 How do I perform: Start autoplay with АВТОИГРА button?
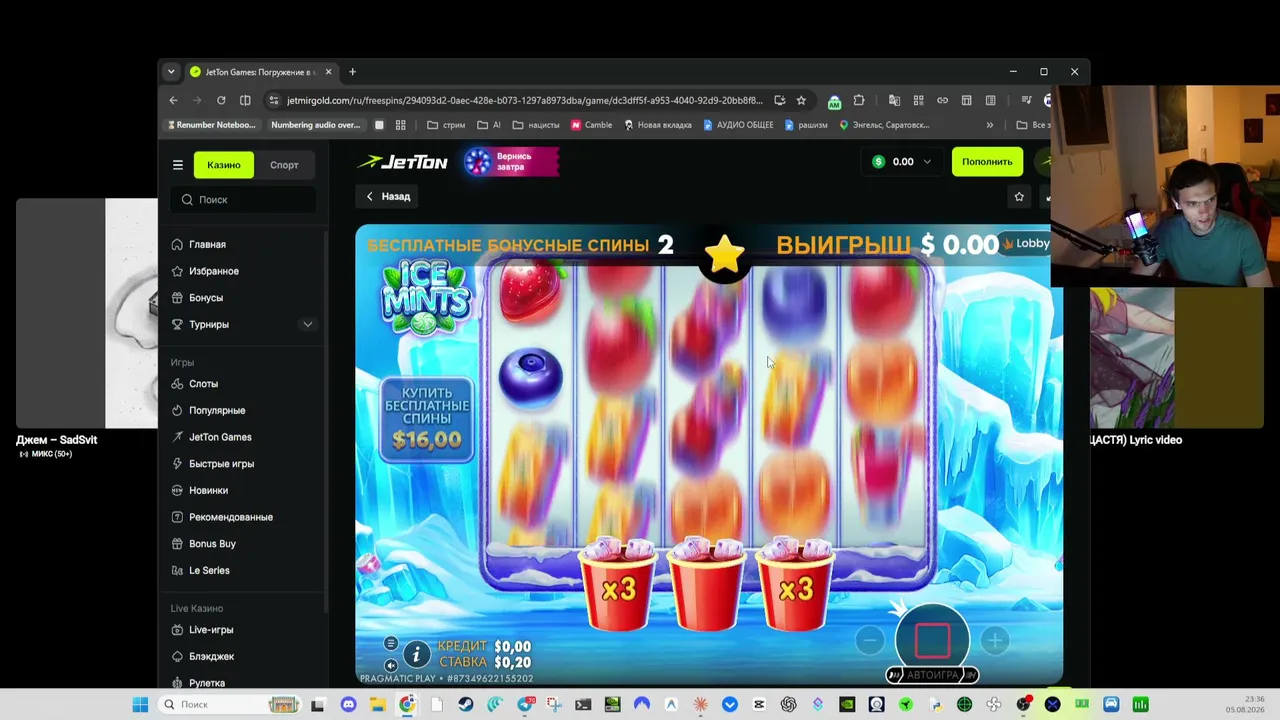click(932, 675)
